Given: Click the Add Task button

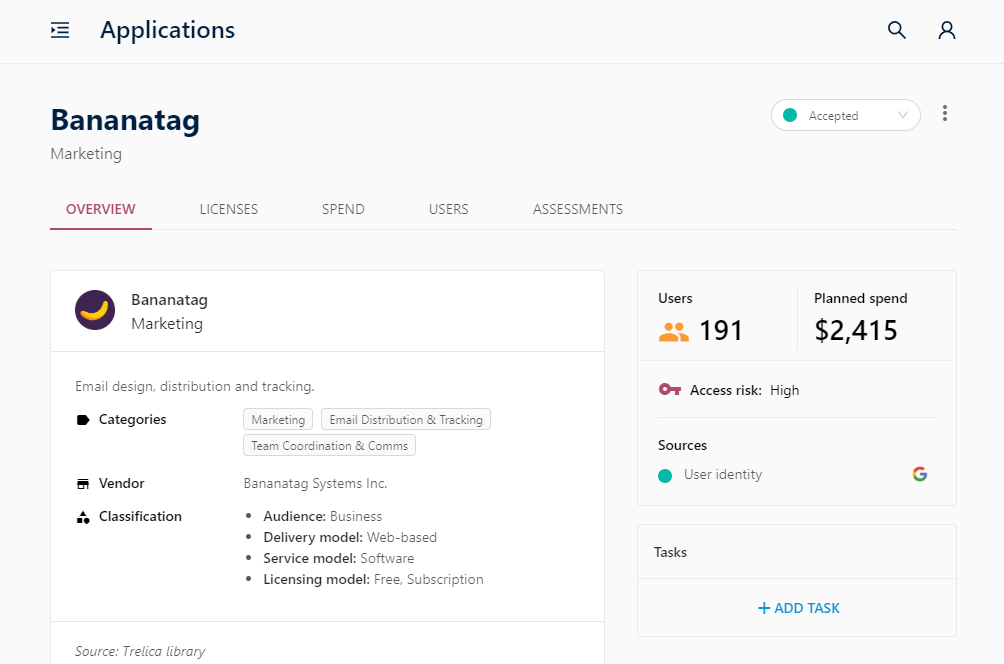Looking at the screenshot, I should pyautogui.click(x=798, y=608).
